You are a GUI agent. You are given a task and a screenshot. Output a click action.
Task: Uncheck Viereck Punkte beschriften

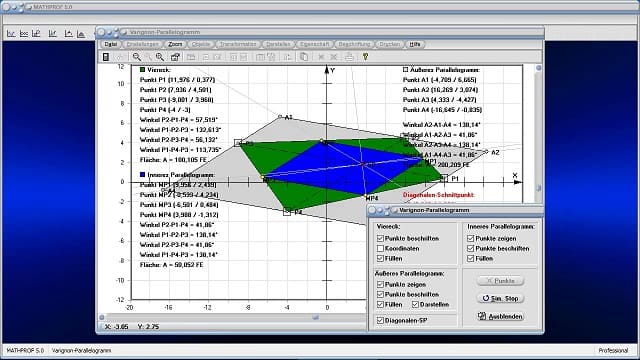click(x=380, y=238)
